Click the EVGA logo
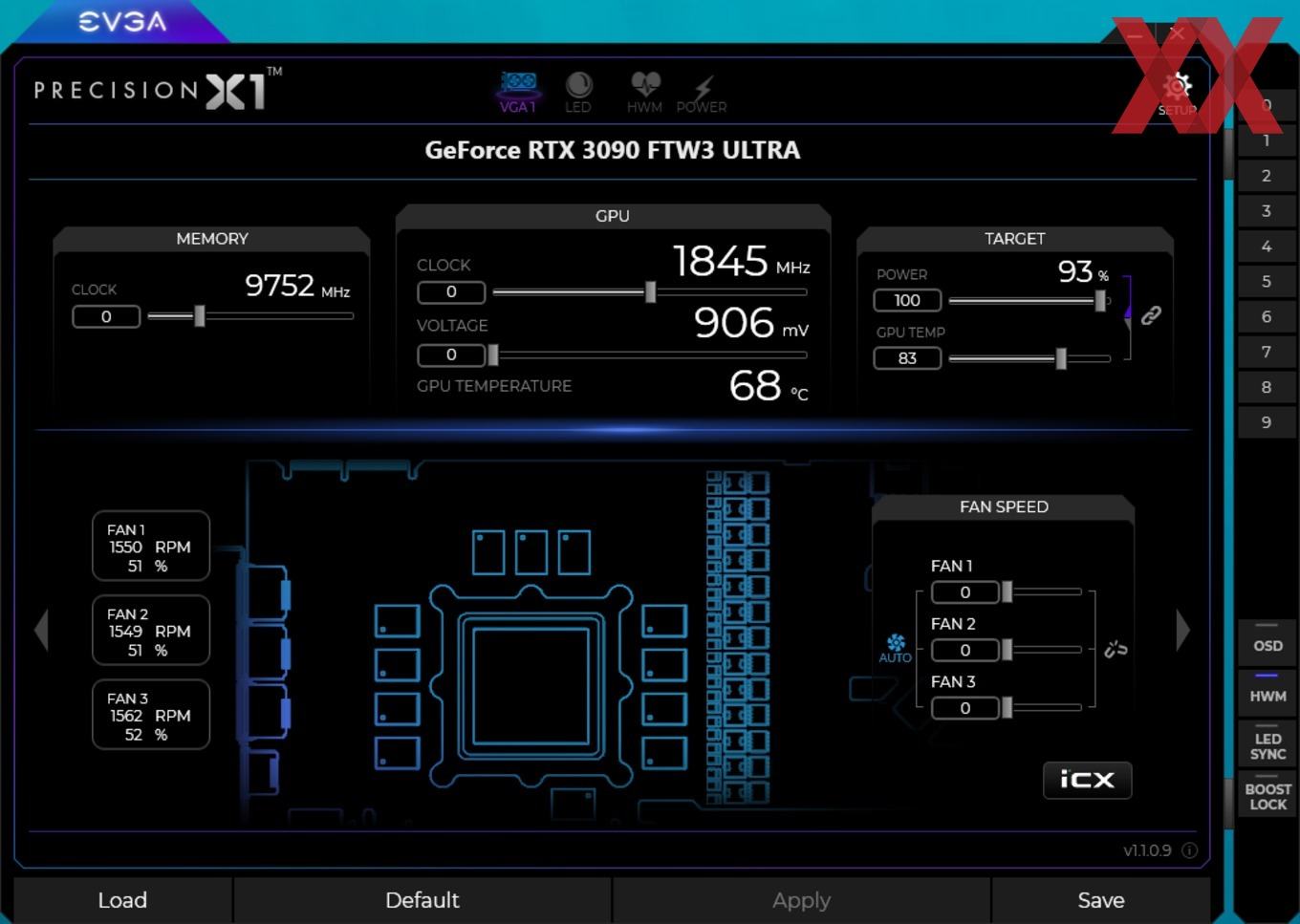The width and height of the screenshot is (1300, 924). pos(122,21)
